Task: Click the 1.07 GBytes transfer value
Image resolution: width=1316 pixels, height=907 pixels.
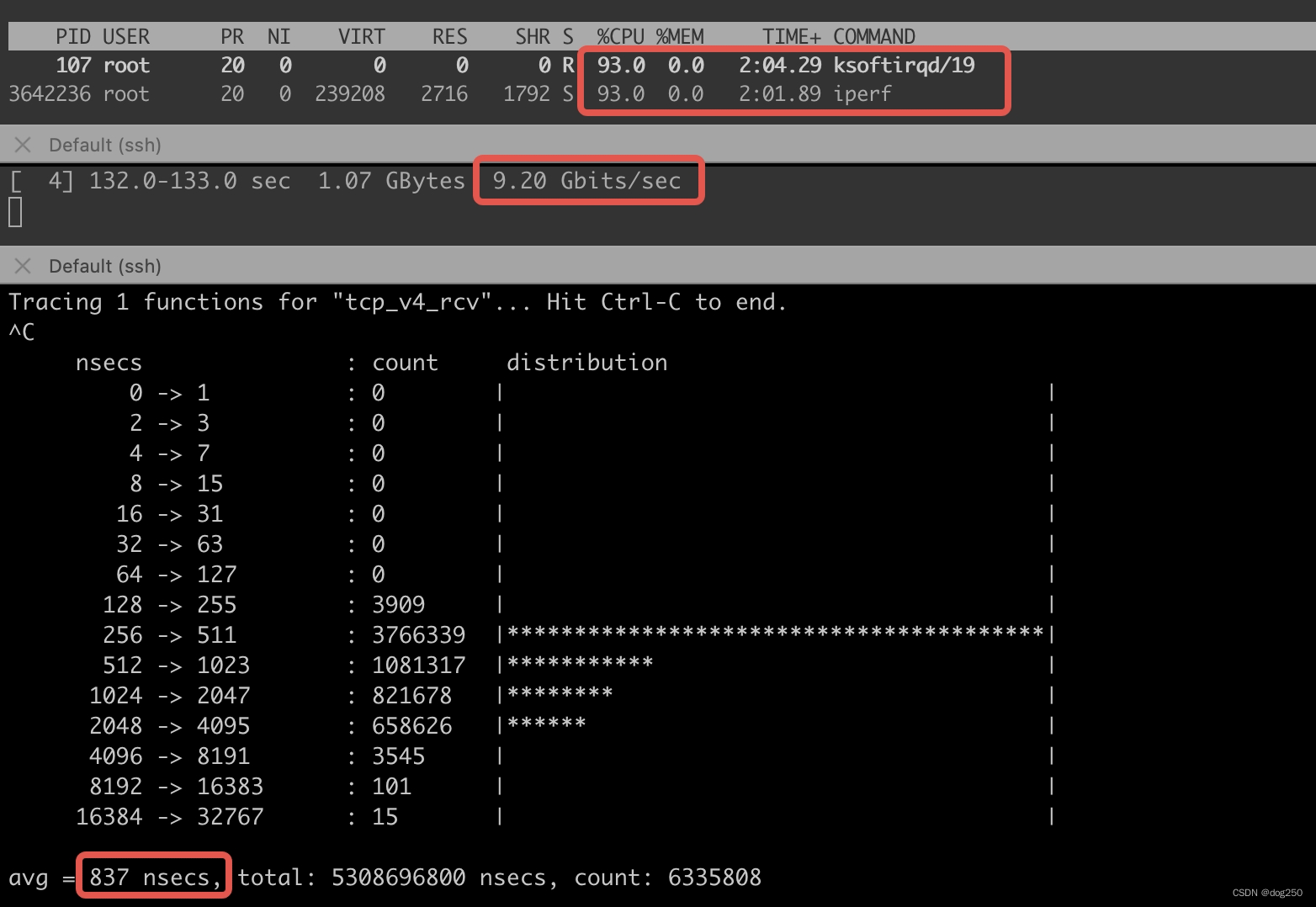Action: point(391,181)
